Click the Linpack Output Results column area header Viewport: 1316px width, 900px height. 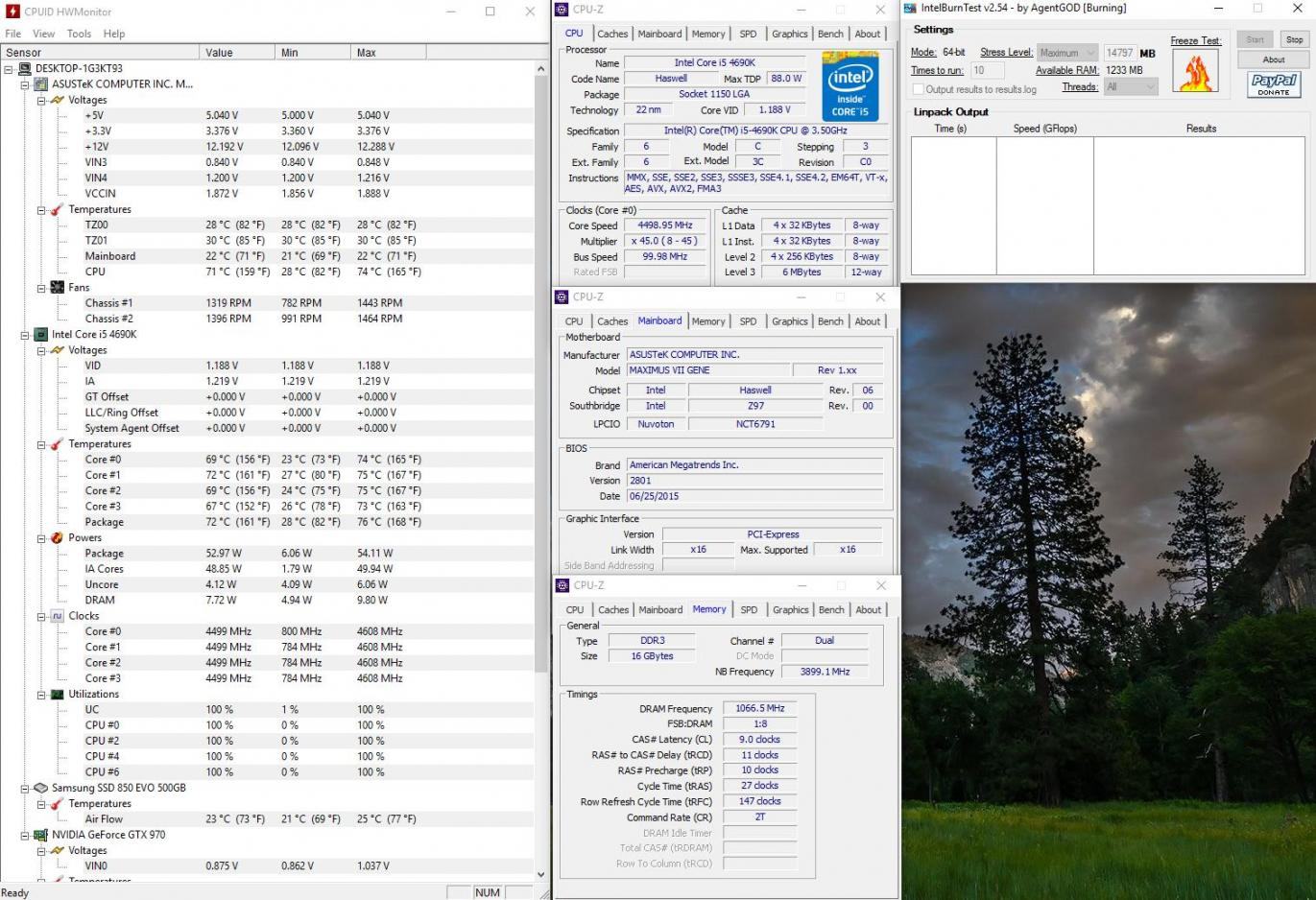pyautogui.click(x=1201, y=129)
